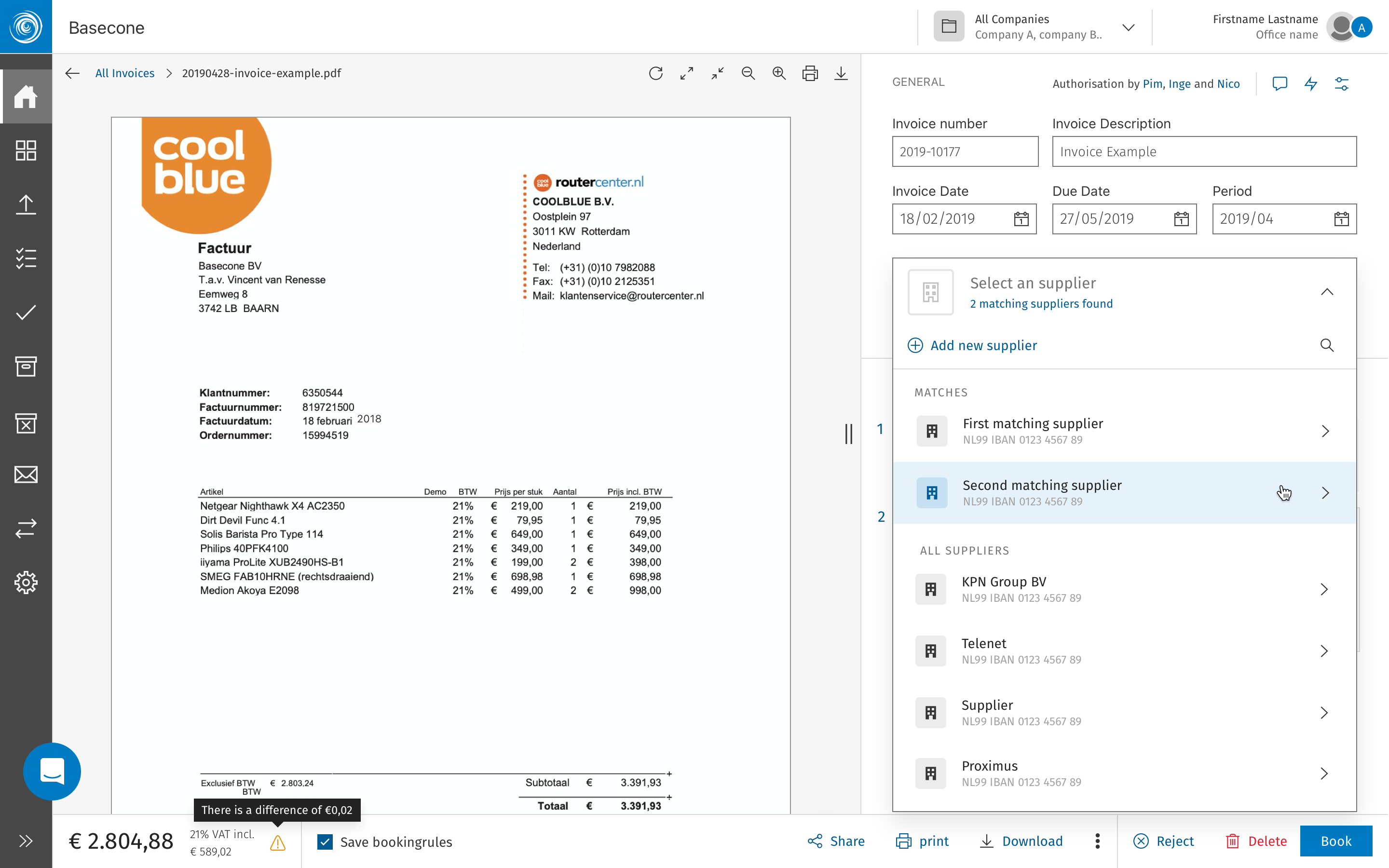Open the checkmark approvals sidebar icon

click(26, 312)
